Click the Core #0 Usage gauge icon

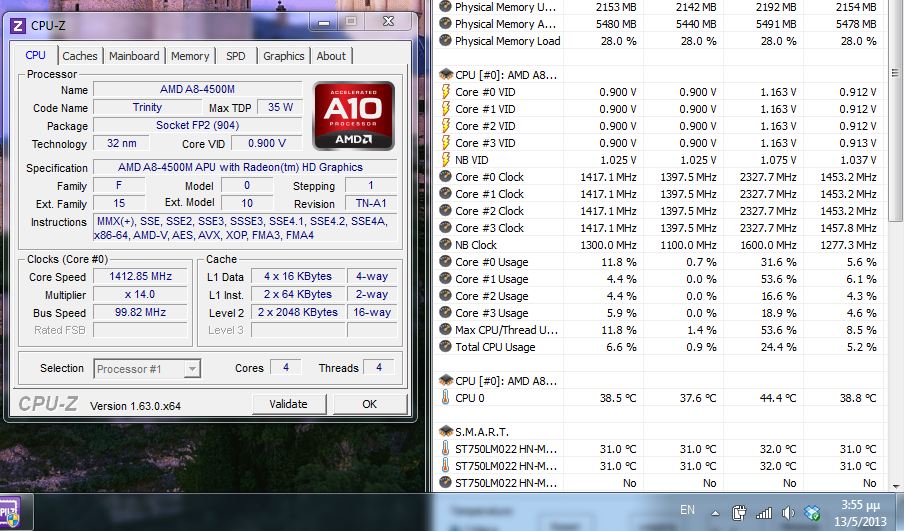(x=445, y=262)
